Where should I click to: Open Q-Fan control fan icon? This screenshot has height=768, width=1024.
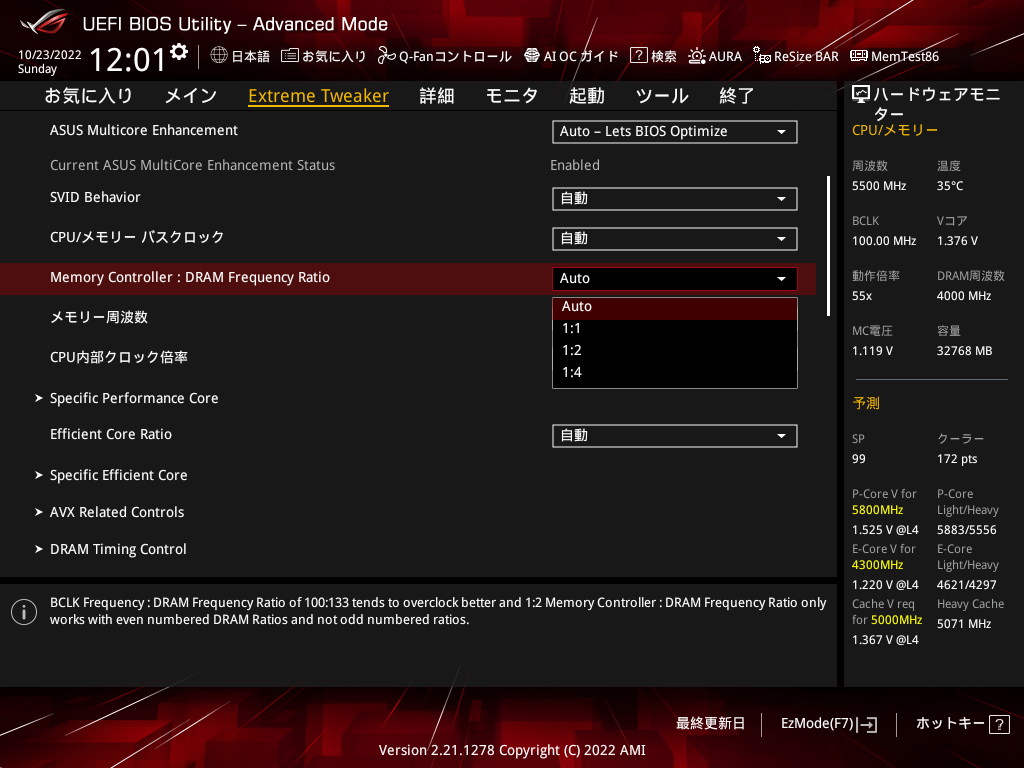(387, 56)
